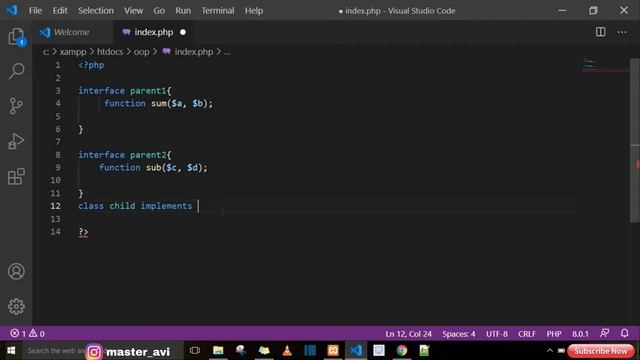Click the closing ?> tag on line 14
The width and height of the screenshot is (640, 360).
click(x=83, y=232)
